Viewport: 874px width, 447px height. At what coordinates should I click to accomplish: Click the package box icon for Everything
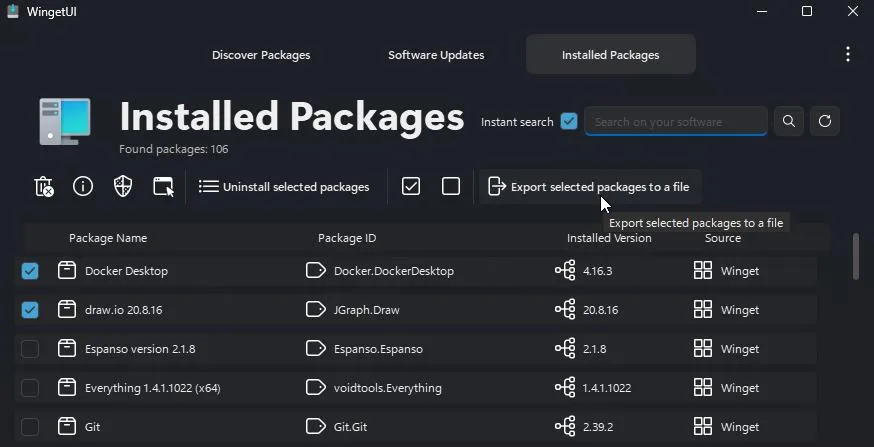(x=67, y=388)
